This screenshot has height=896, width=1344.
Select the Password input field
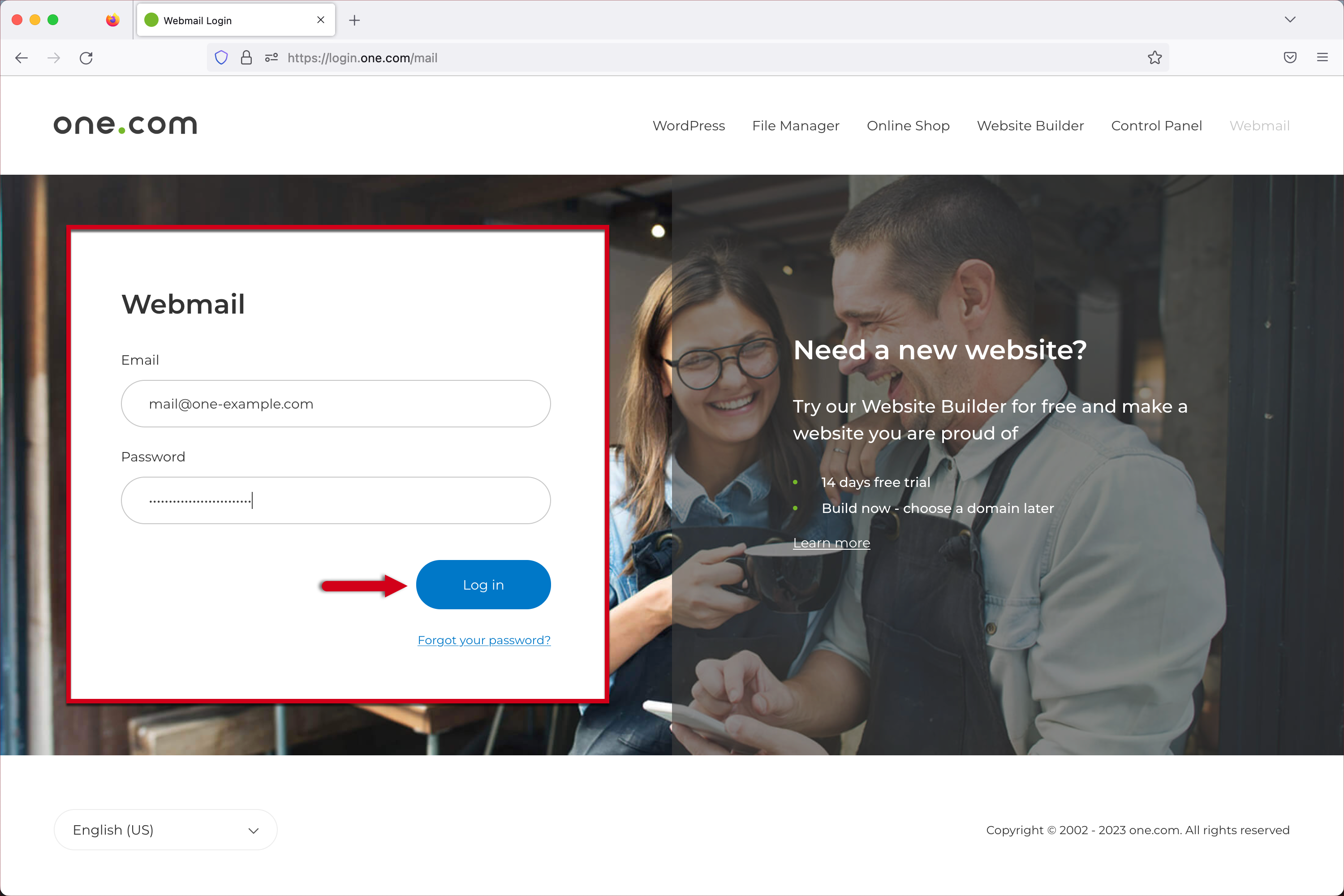[x=335, y=499]
